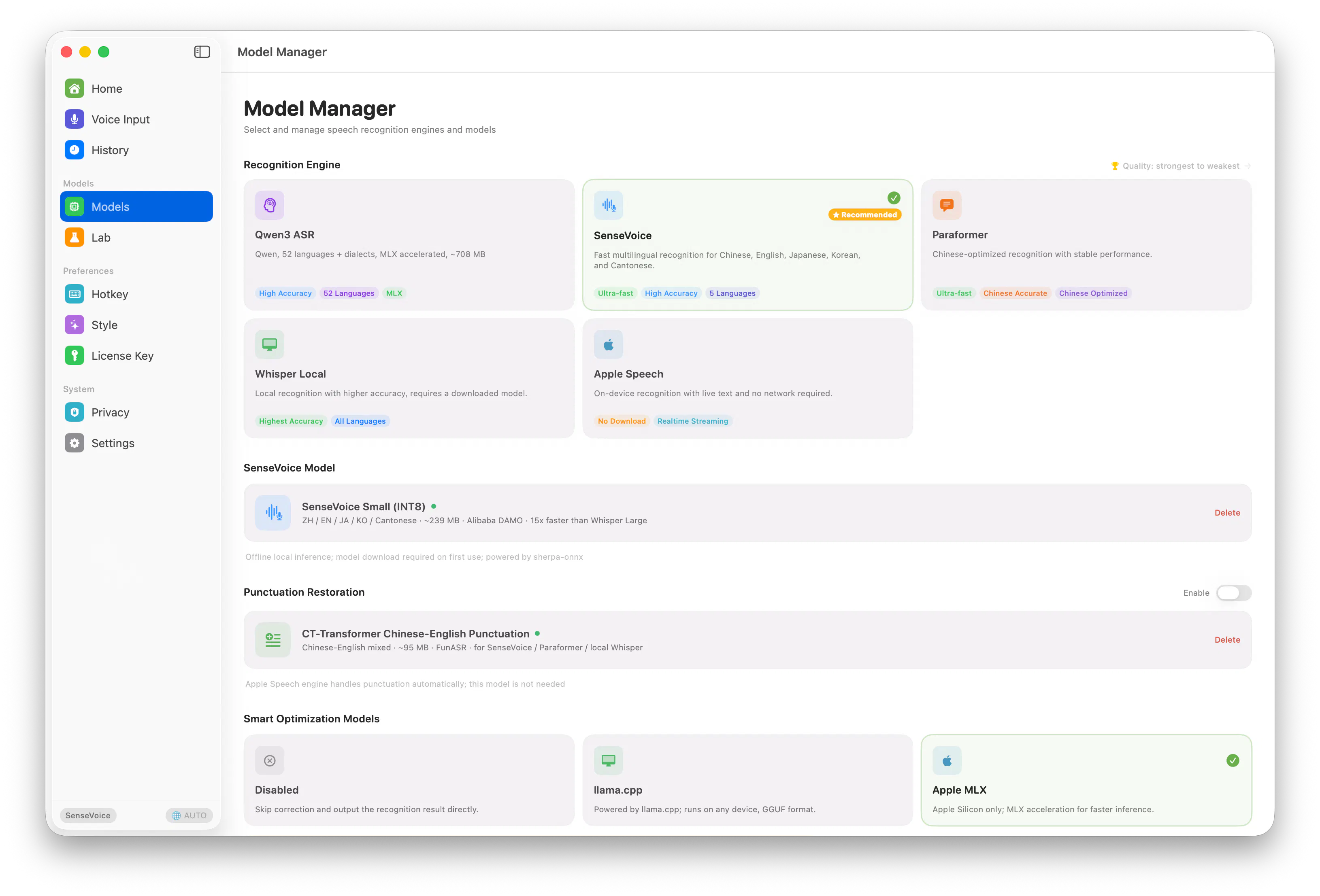The image size is (1320, 896).
Task: Click the SenseVoice status badge
Action: [88, 815]
